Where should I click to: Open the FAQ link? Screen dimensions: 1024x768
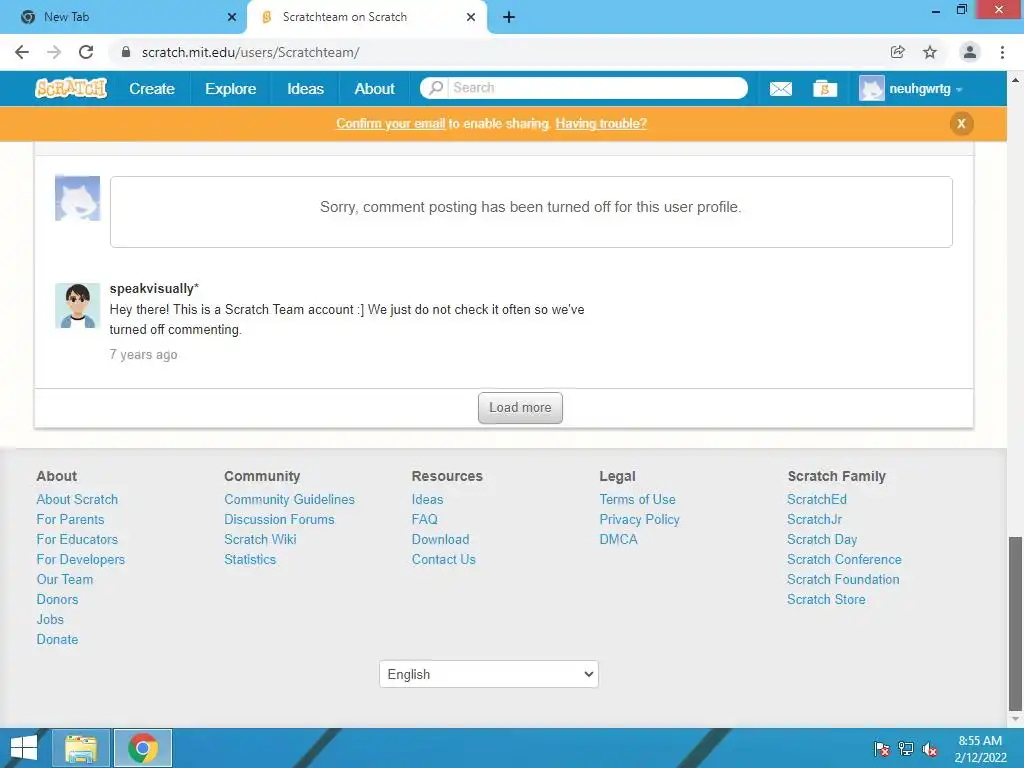424,519
